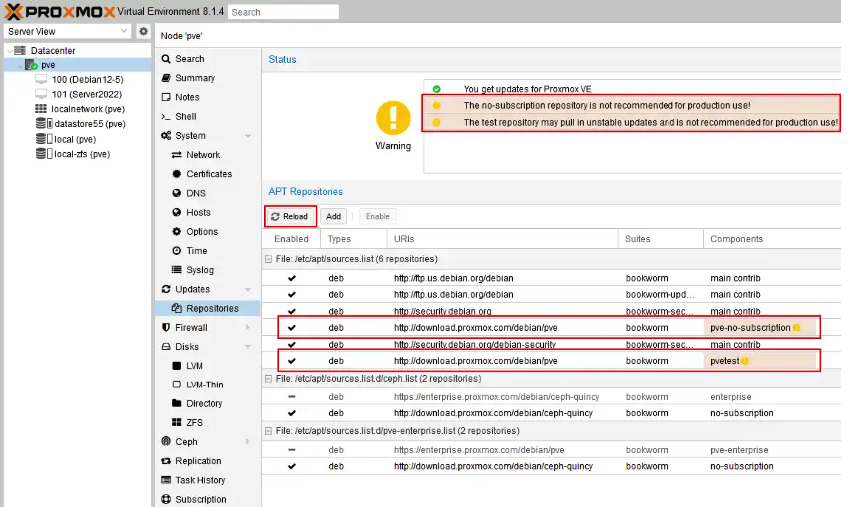Click the localnetwork (pve) grid icon
Image resolution: width=850 pixels, height=507 pixels.
(41, 109)
